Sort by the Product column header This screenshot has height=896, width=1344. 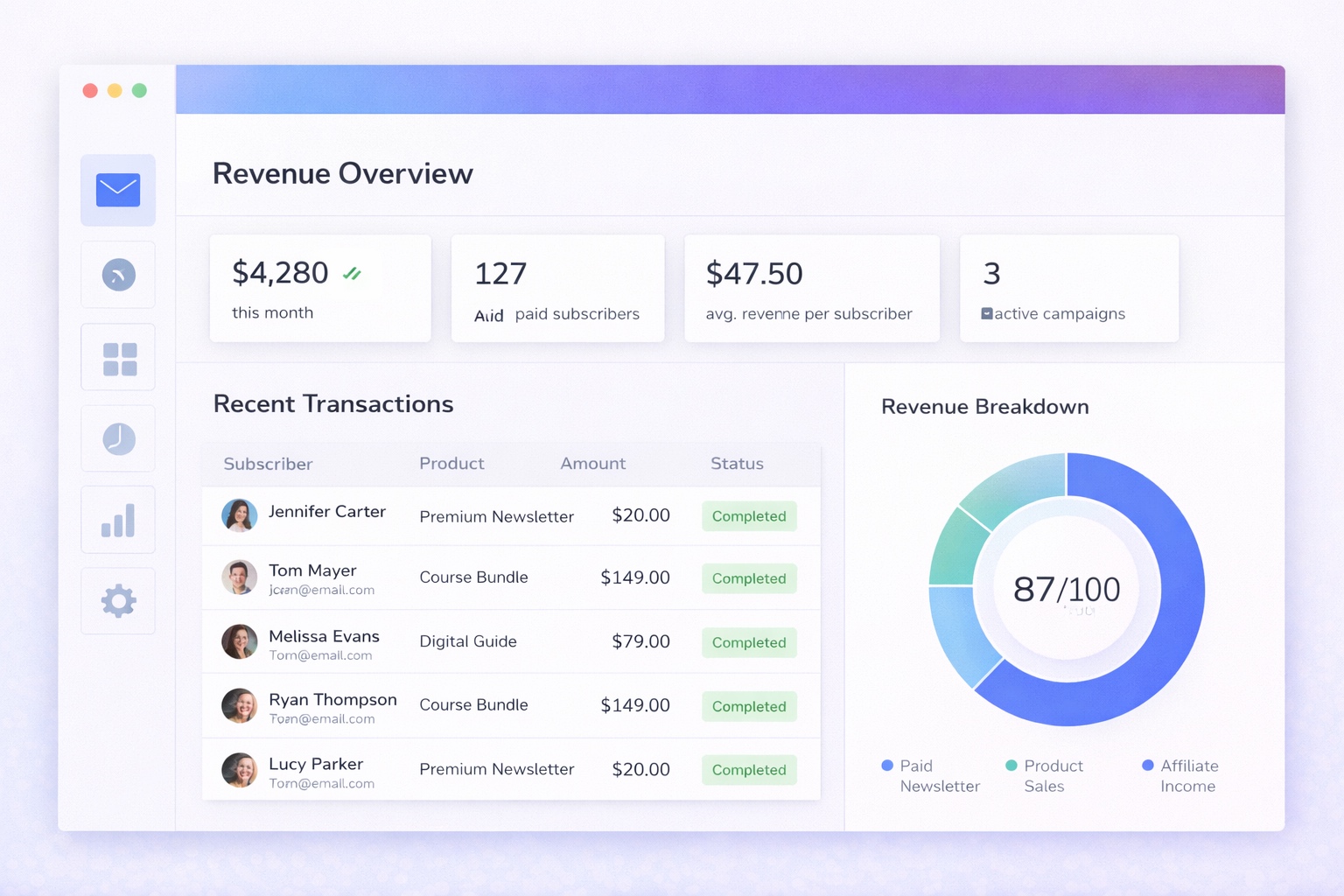coord(451,463)
